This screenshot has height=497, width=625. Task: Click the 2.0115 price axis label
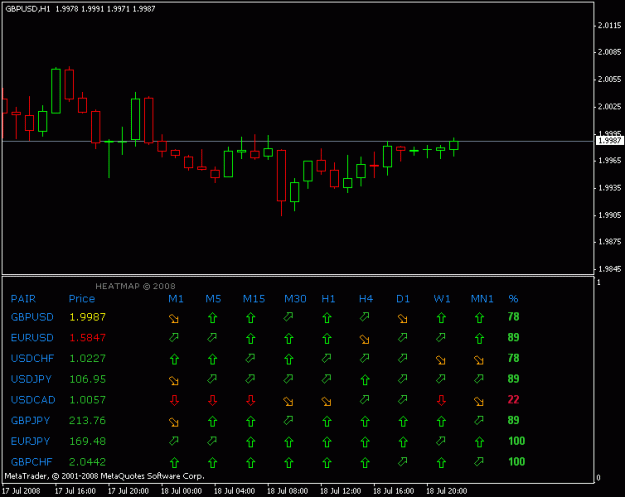coord(609,26)
